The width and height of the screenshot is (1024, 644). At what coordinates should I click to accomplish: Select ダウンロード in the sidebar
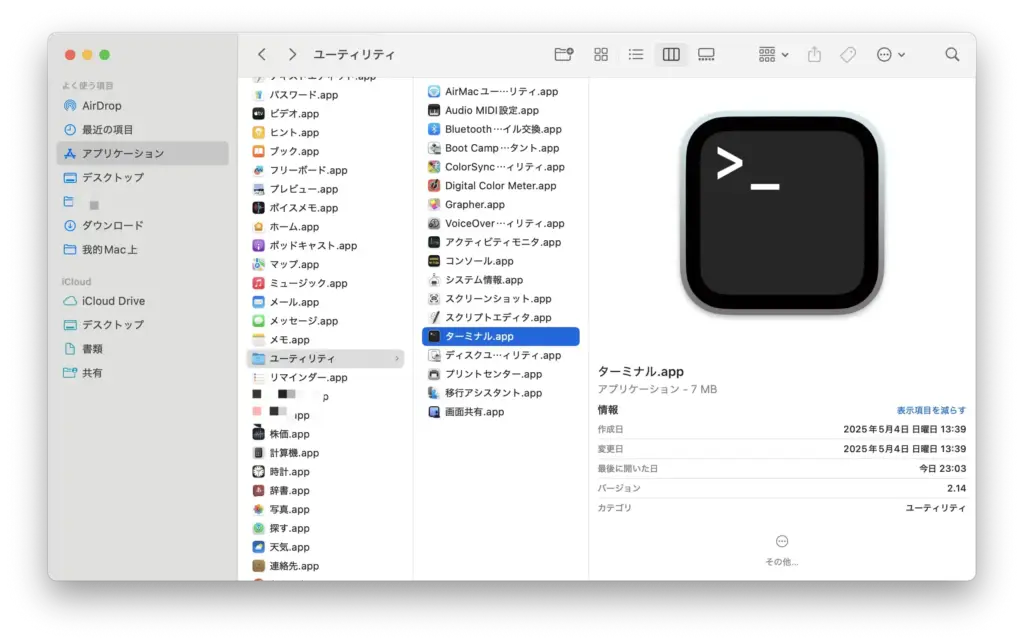pos(112,226)
